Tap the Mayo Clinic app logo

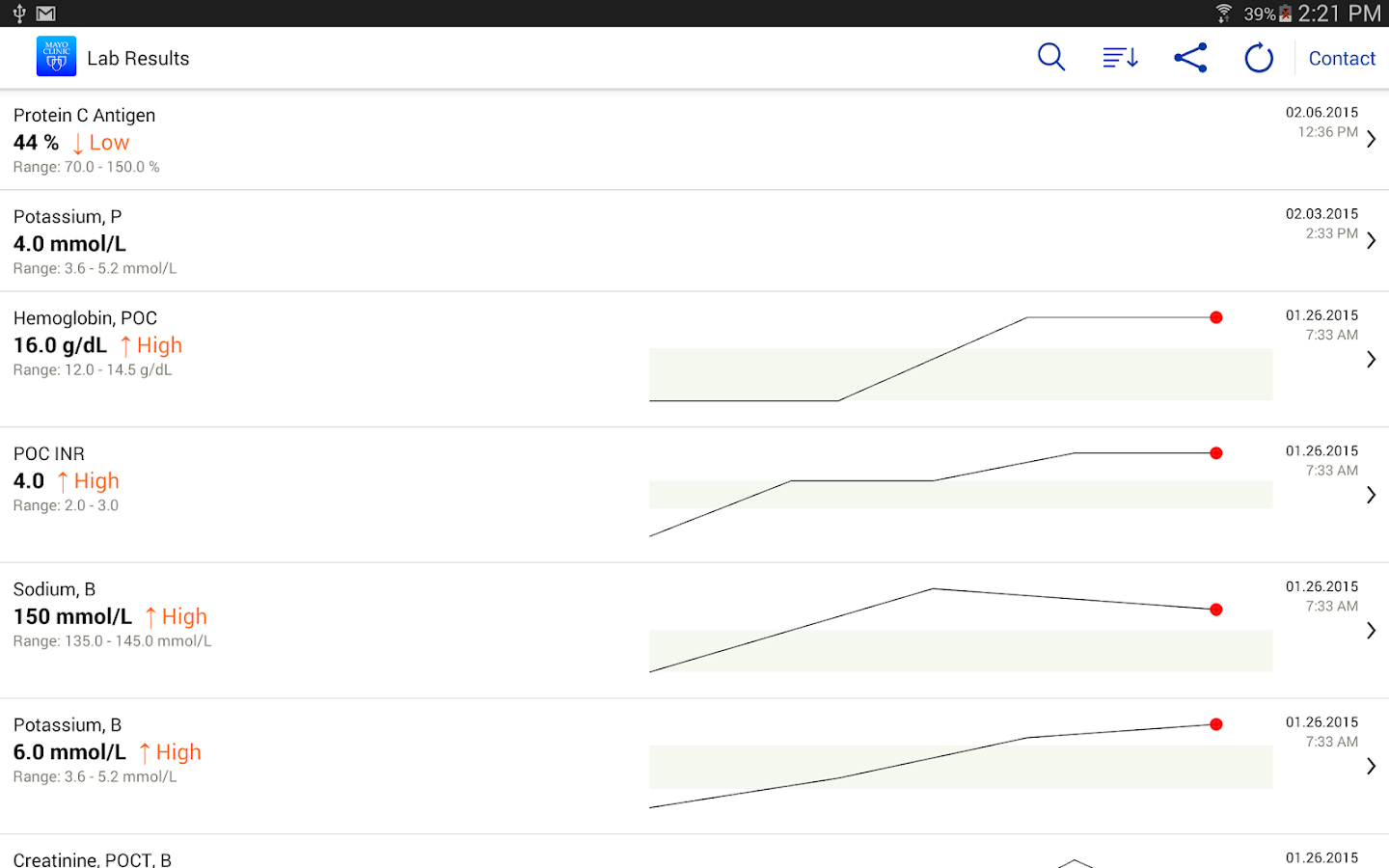[x=56, y=57]
